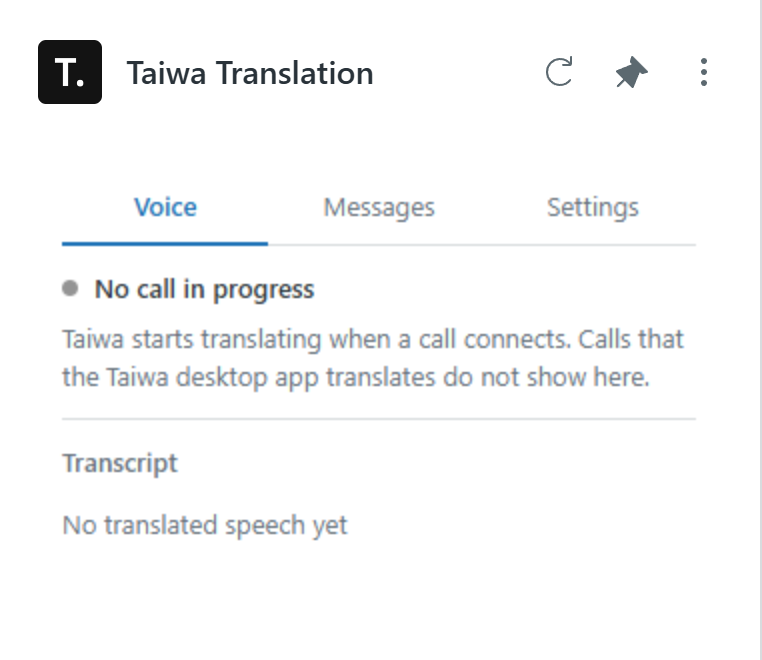Click the 'No call in progress' status label
The width and height of the screenshot is (762, 660).
coord(204,290)
